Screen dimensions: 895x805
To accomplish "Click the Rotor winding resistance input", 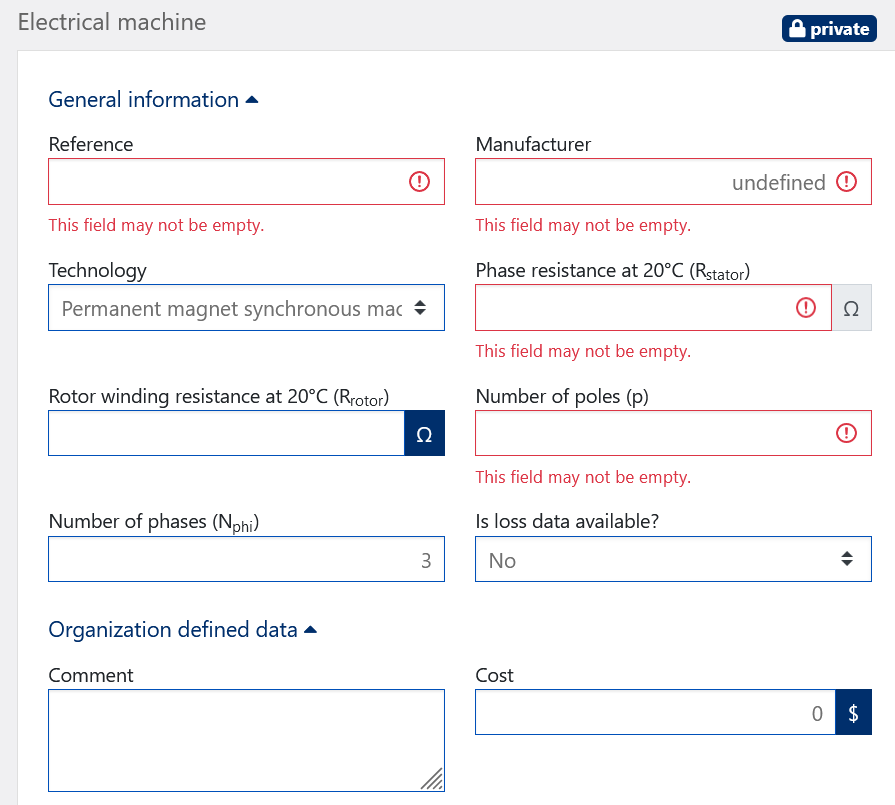I will (226, 434).
